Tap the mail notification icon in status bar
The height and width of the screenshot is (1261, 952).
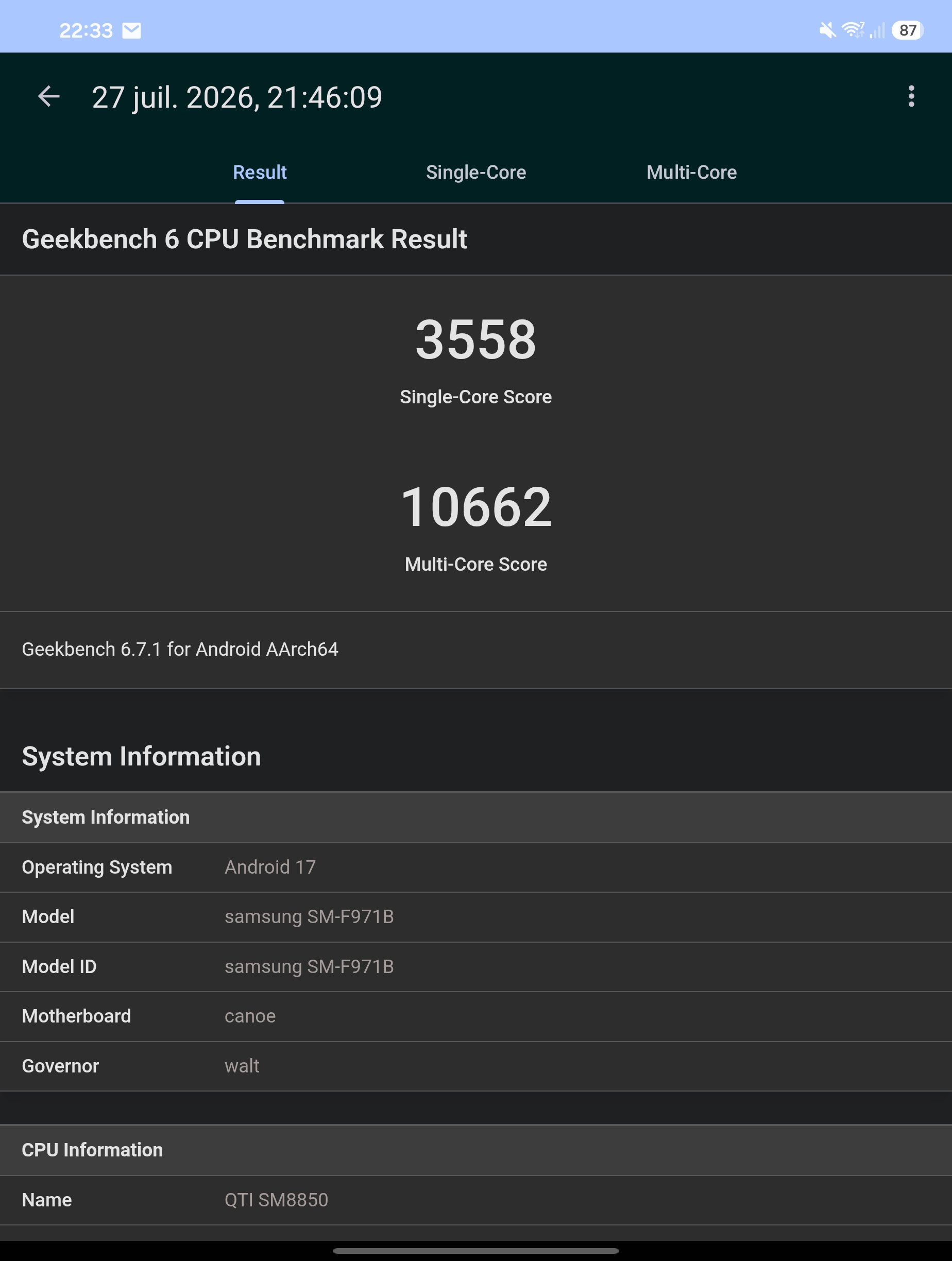[x=132, y=30]
